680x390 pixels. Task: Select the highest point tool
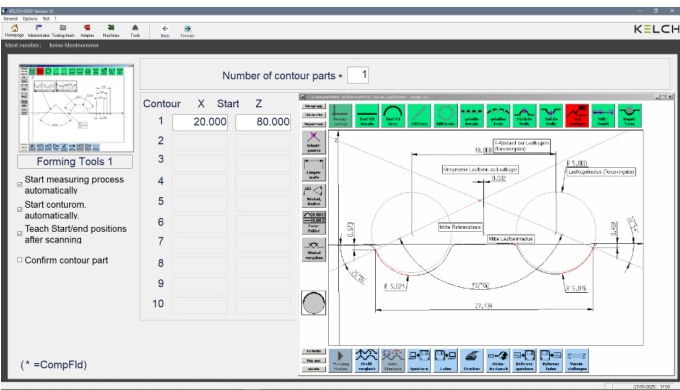pos(524,115)
